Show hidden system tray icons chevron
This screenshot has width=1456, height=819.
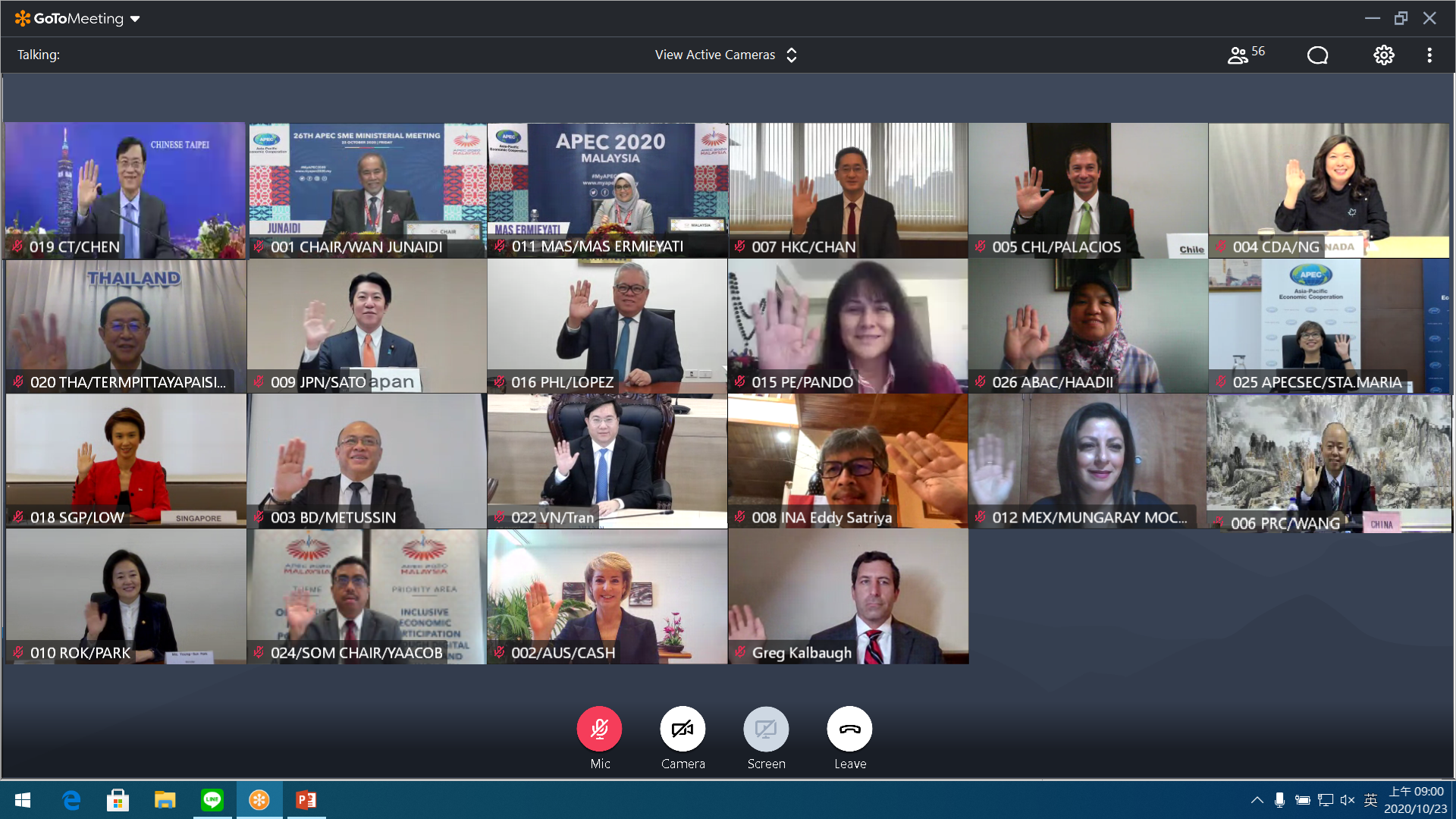(1257, 800)
